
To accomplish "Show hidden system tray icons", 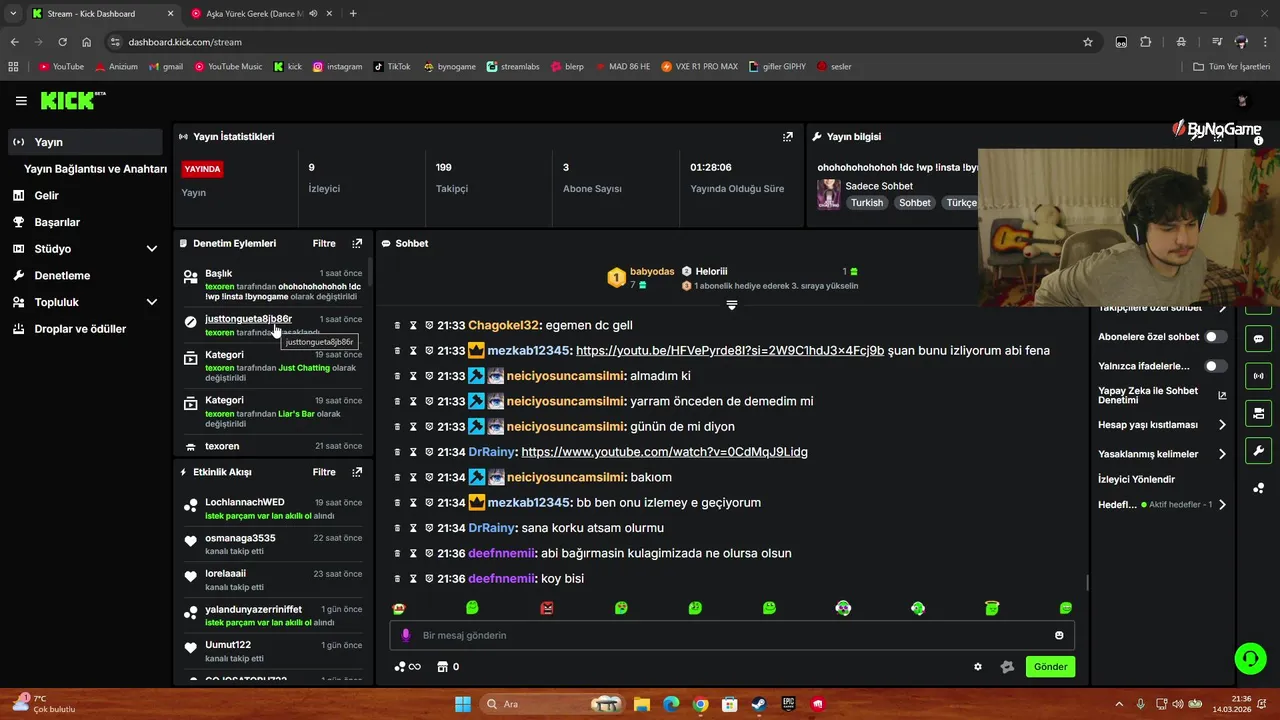I will 1119,704.
